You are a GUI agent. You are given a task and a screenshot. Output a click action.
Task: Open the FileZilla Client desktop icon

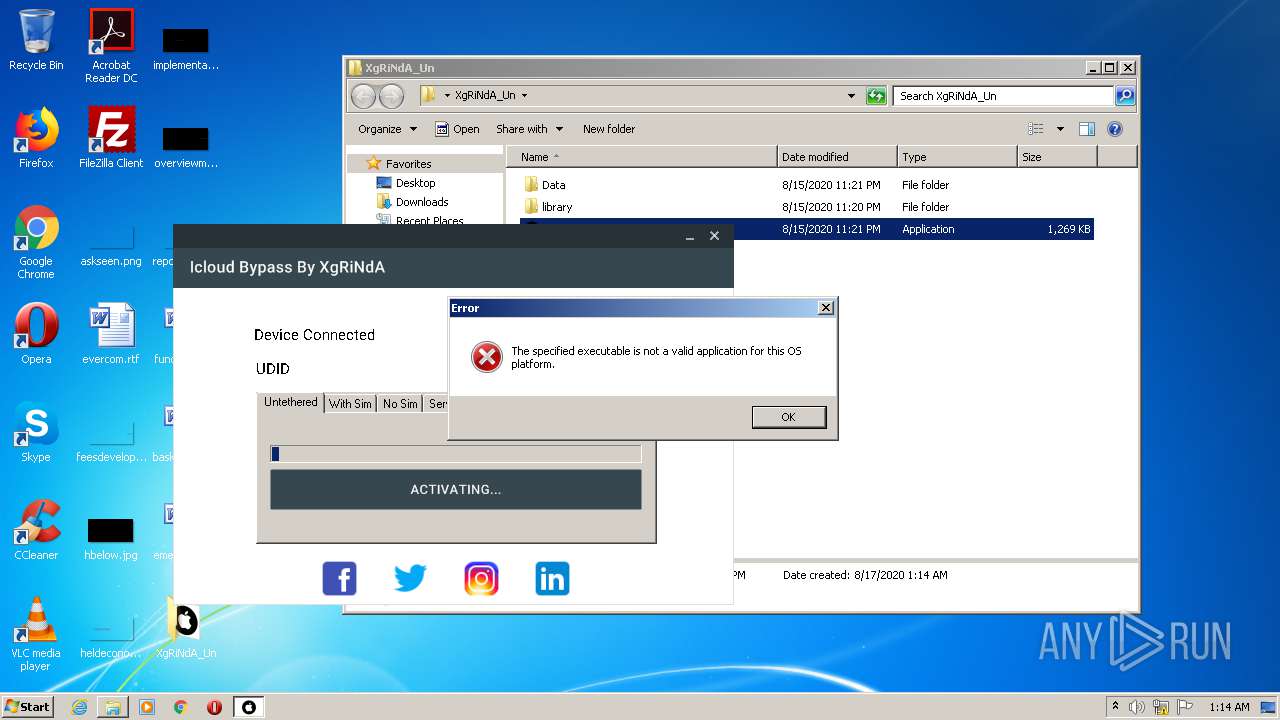111,138
